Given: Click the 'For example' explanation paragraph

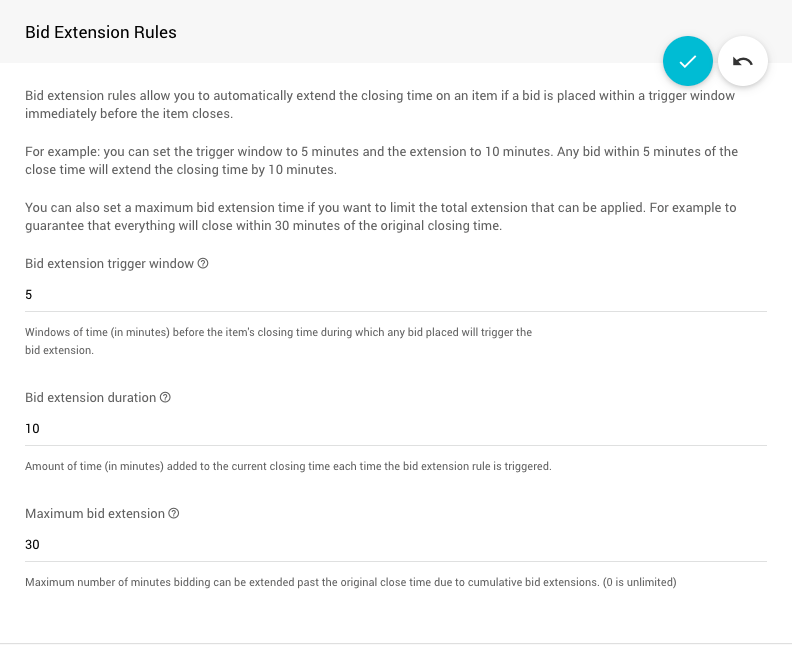Looking at the screenshot, I should click(x=380, y=161).
